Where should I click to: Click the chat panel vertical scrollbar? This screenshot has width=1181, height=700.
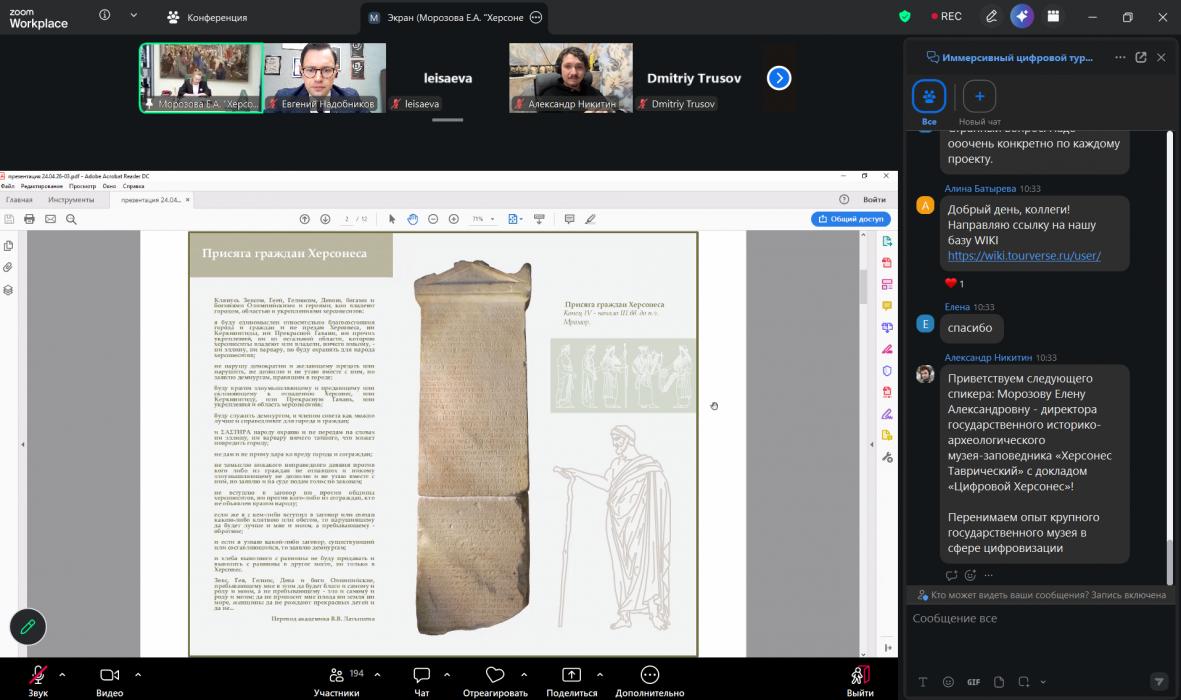(x=1170, y=358)
